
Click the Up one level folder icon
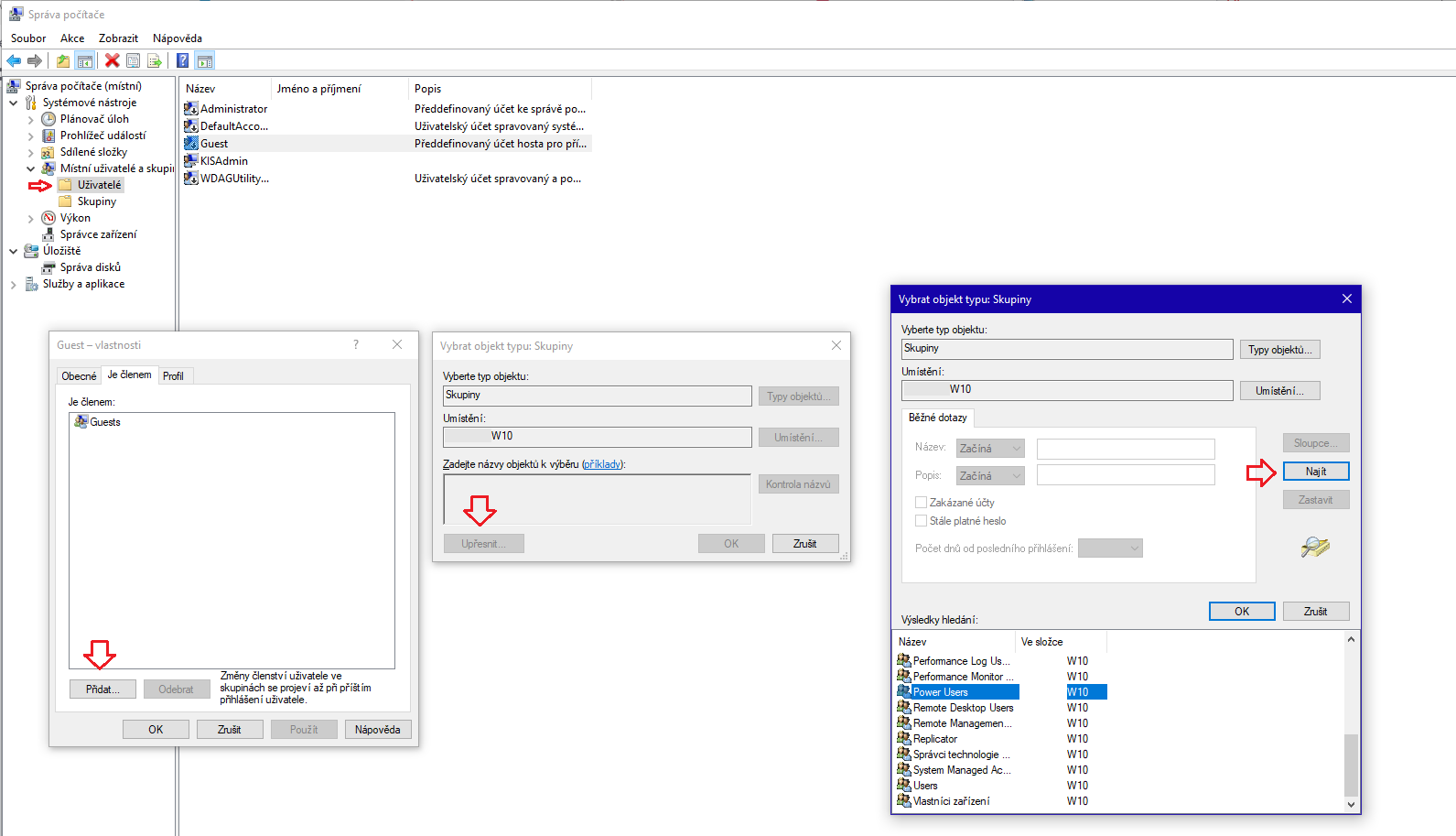tap(62, 60)
